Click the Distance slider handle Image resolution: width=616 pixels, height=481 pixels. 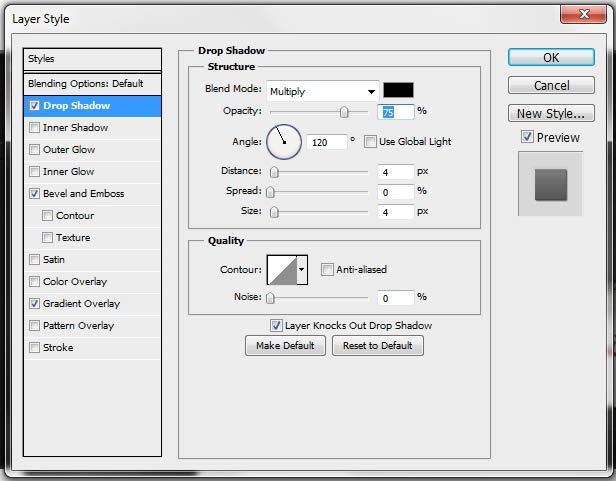tap(274, 172)
